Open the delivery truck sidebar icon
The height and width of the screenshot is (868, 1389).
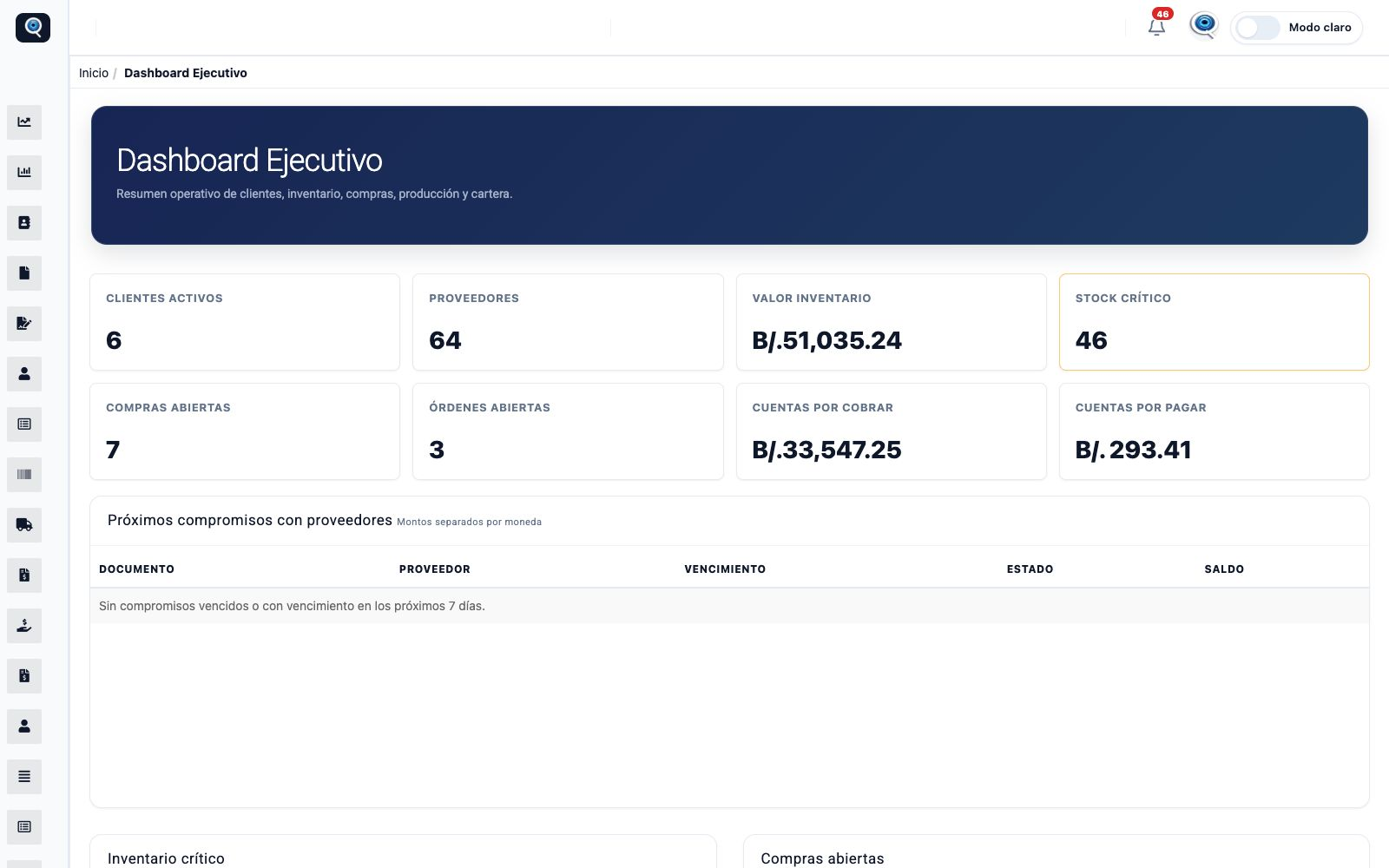[24, 525]
